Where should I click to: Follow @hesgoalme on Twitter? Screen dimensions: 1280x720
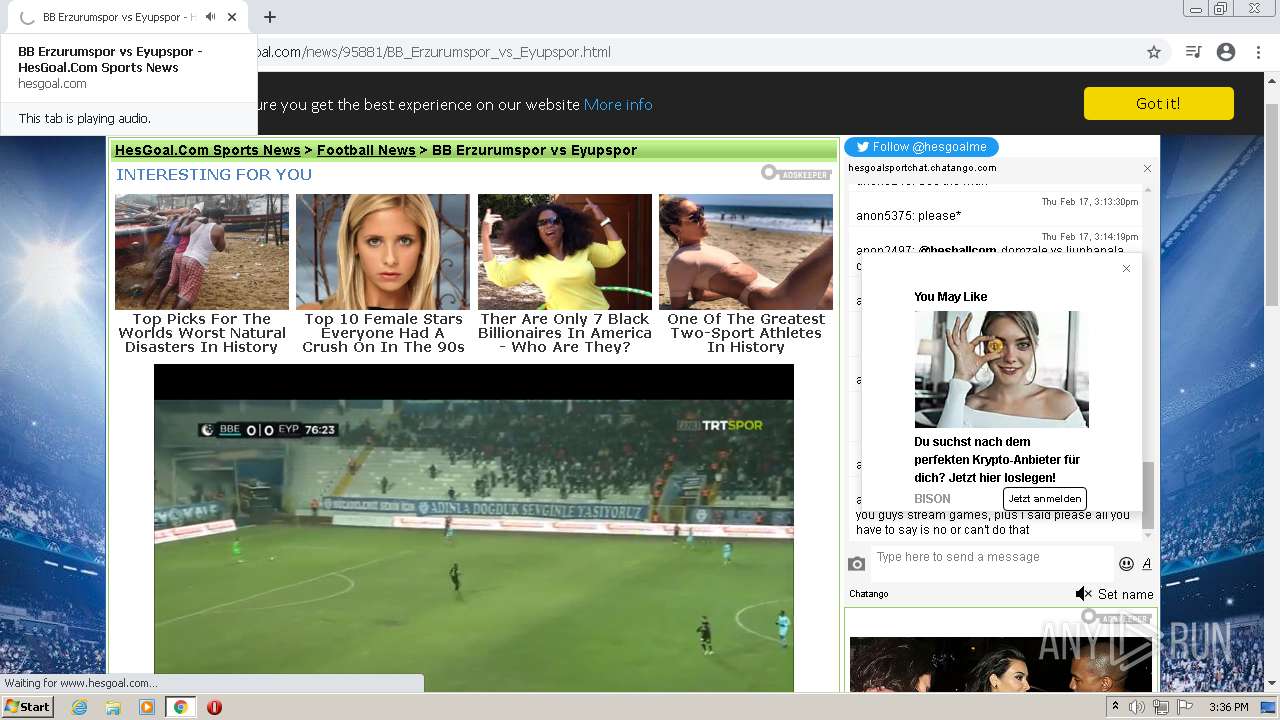[921, 147]
